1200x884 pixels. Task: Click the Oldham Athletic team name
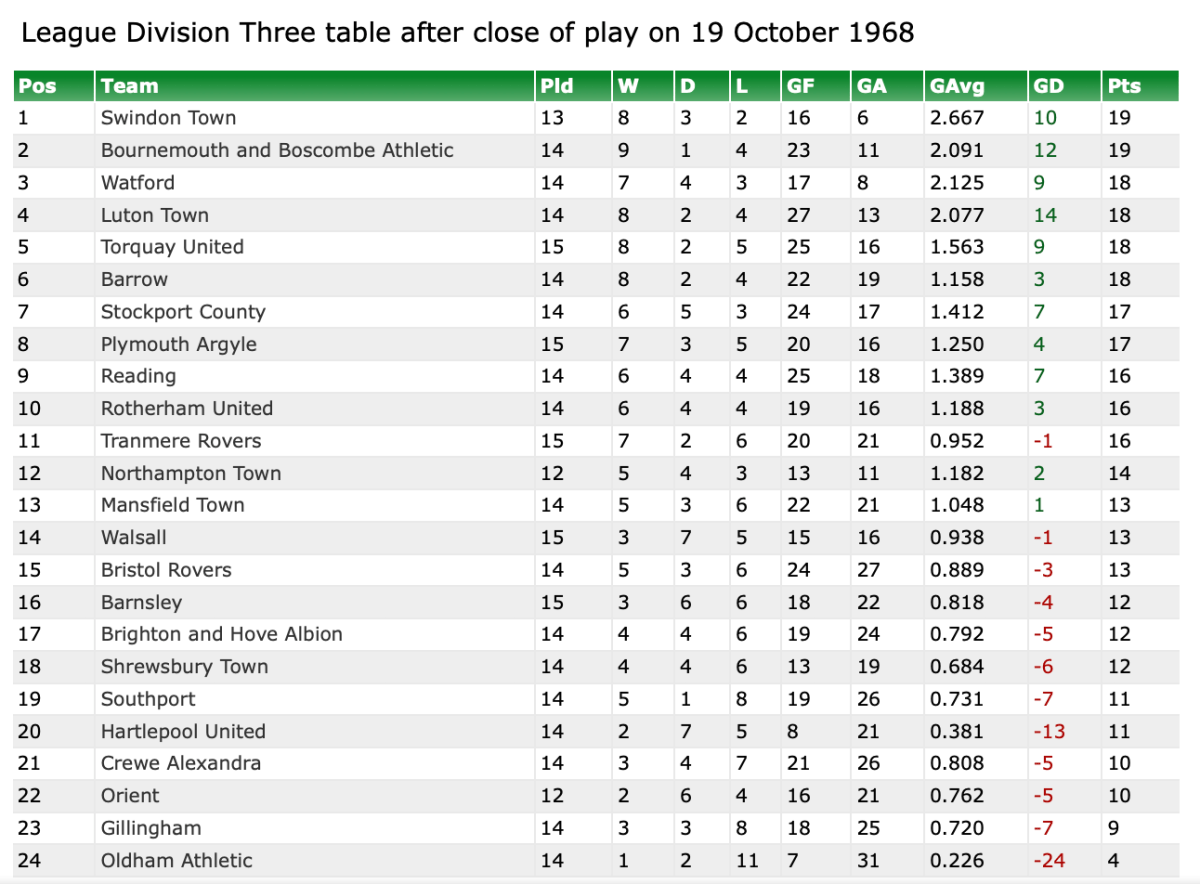(176, 860)
